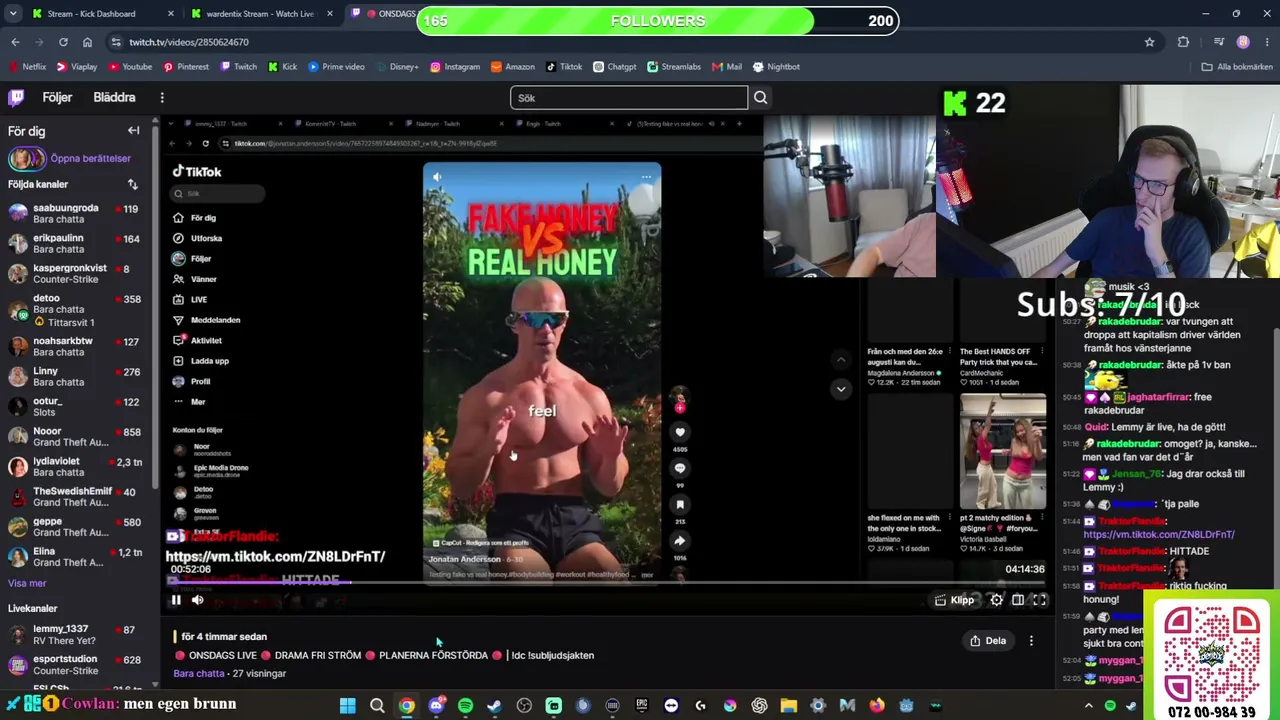The image size is (1280, 720).
Task: Open the tiktok link in chat
Action: tap(1159, 535)
